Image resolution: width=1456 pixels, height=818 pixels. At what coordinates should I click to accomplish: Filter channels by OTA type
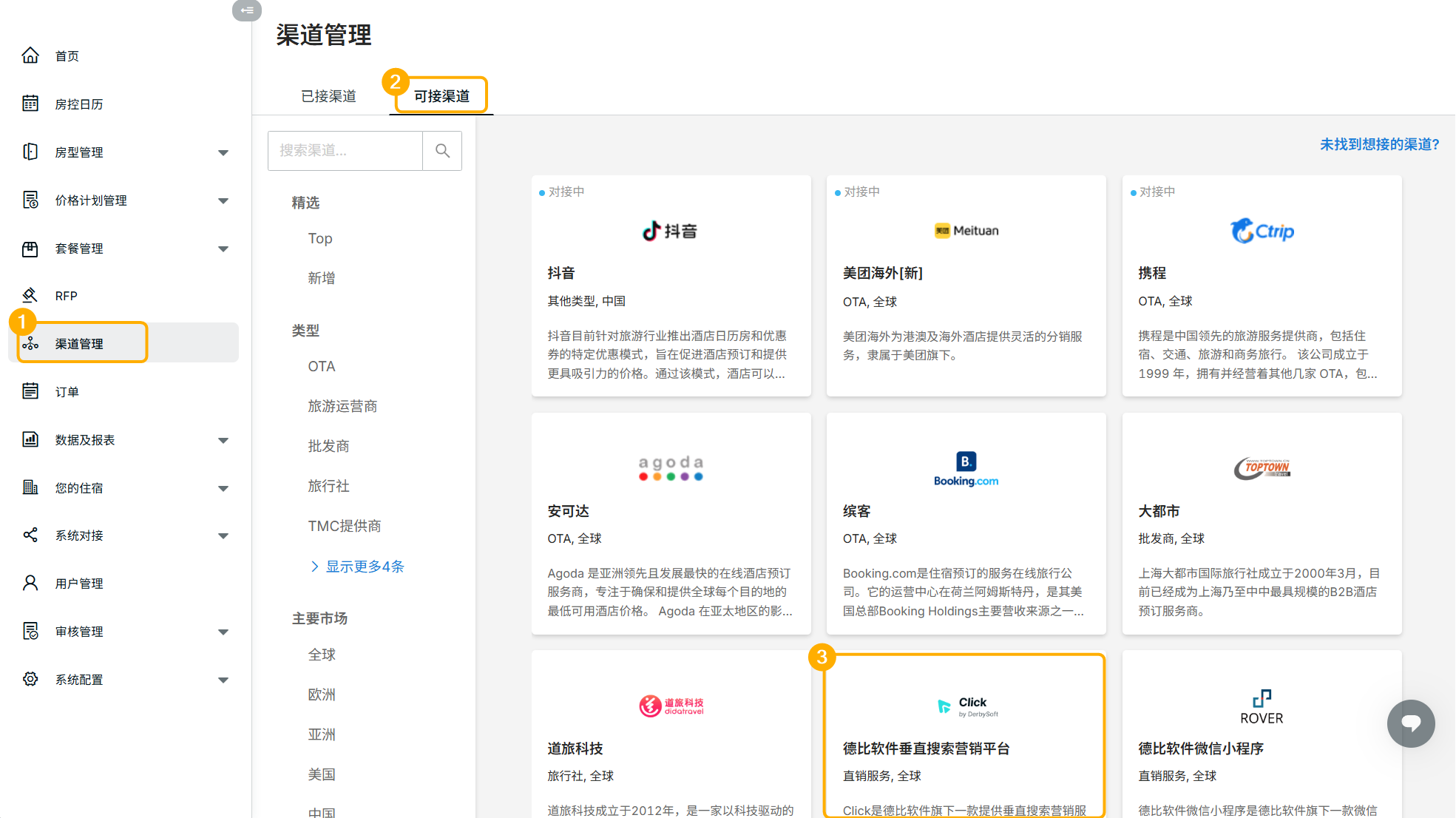point(322,366)
